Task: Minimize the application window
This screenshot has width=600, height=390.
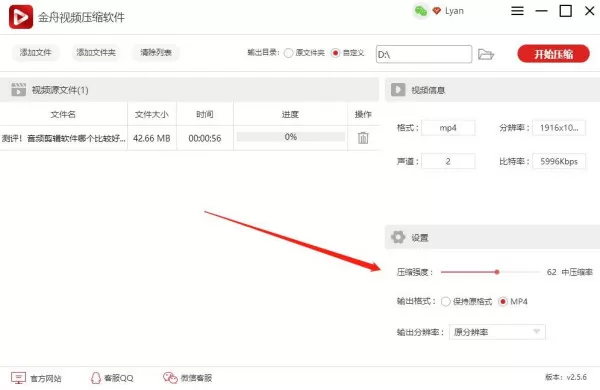Action: 541,11
